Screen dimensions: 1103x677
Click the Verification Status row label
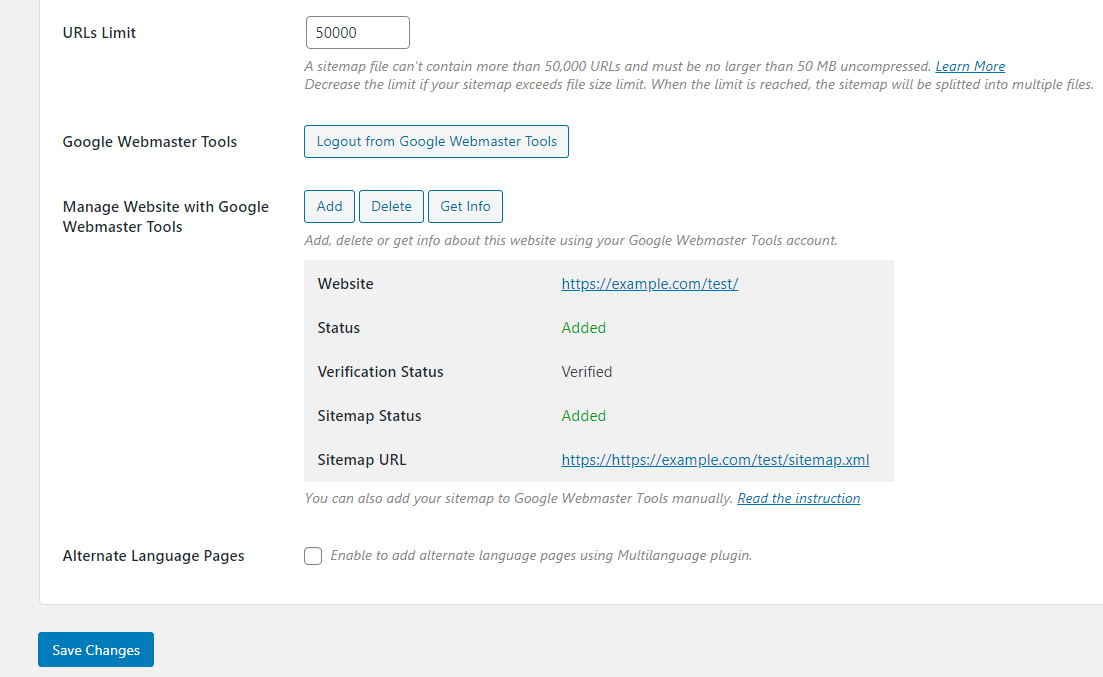[381, 372]
